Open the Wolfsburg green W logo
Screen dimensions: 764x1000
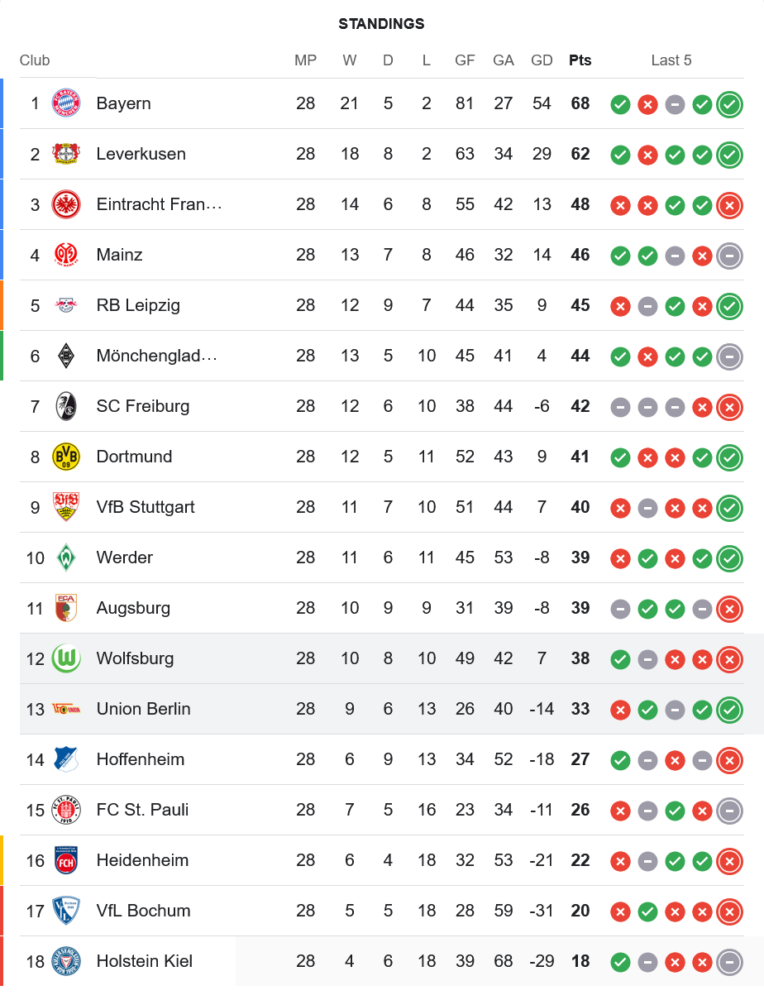[x=65, y=658]
